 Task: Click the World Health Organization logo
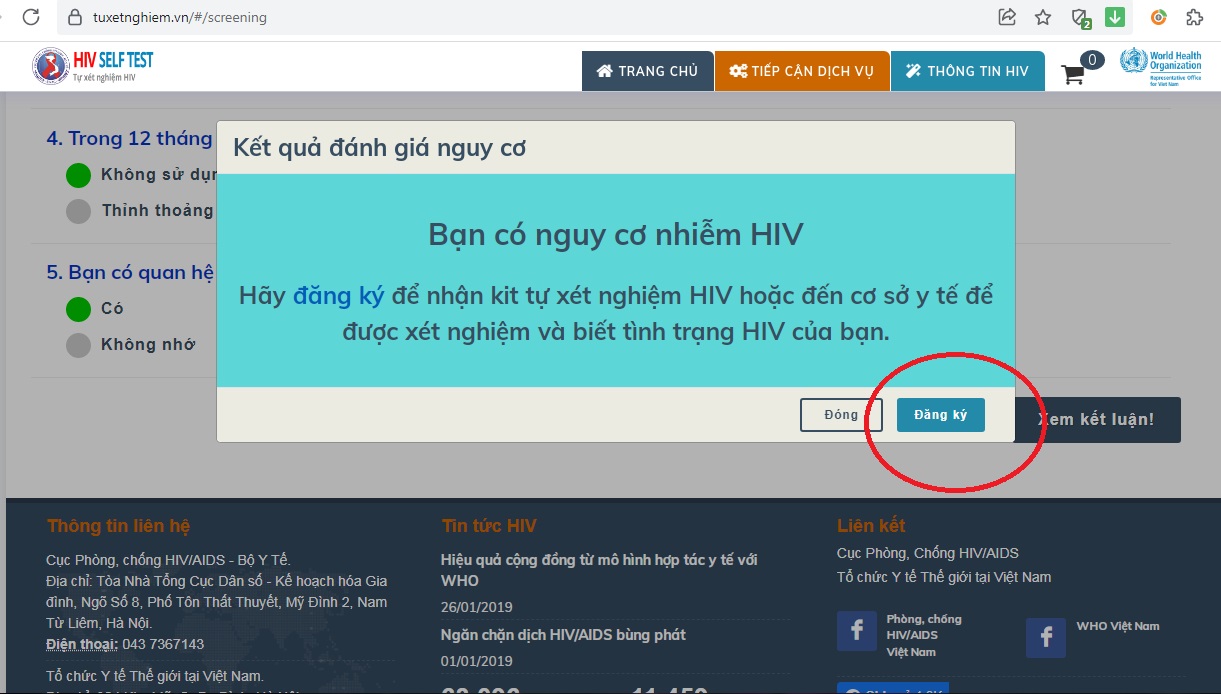coord(1160,67)
